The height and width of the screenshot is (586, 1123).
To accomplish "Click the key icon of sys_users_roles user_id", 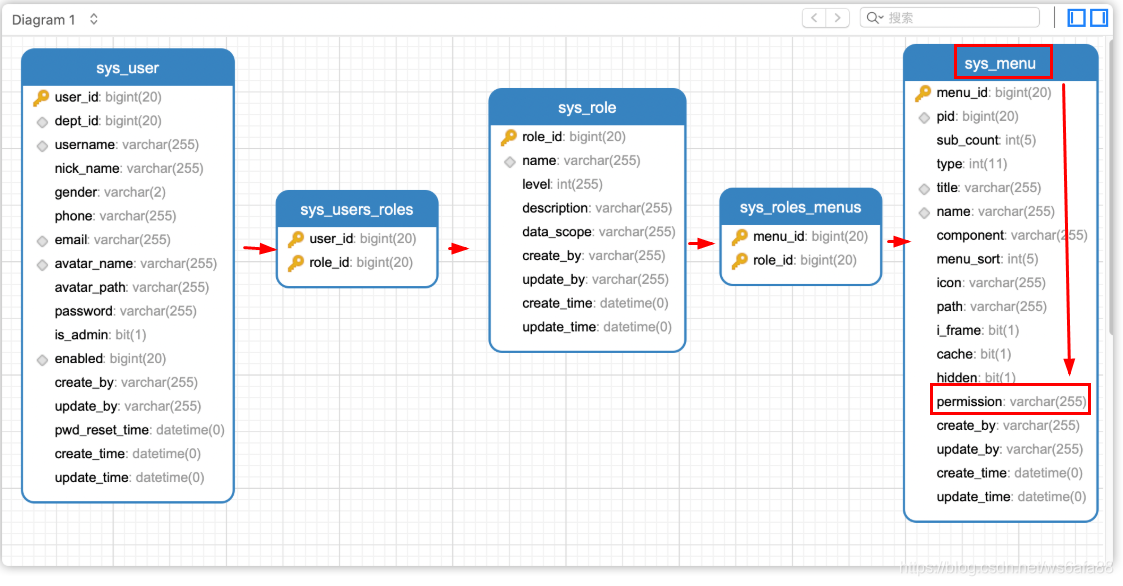I will click(x=296, y=239).
